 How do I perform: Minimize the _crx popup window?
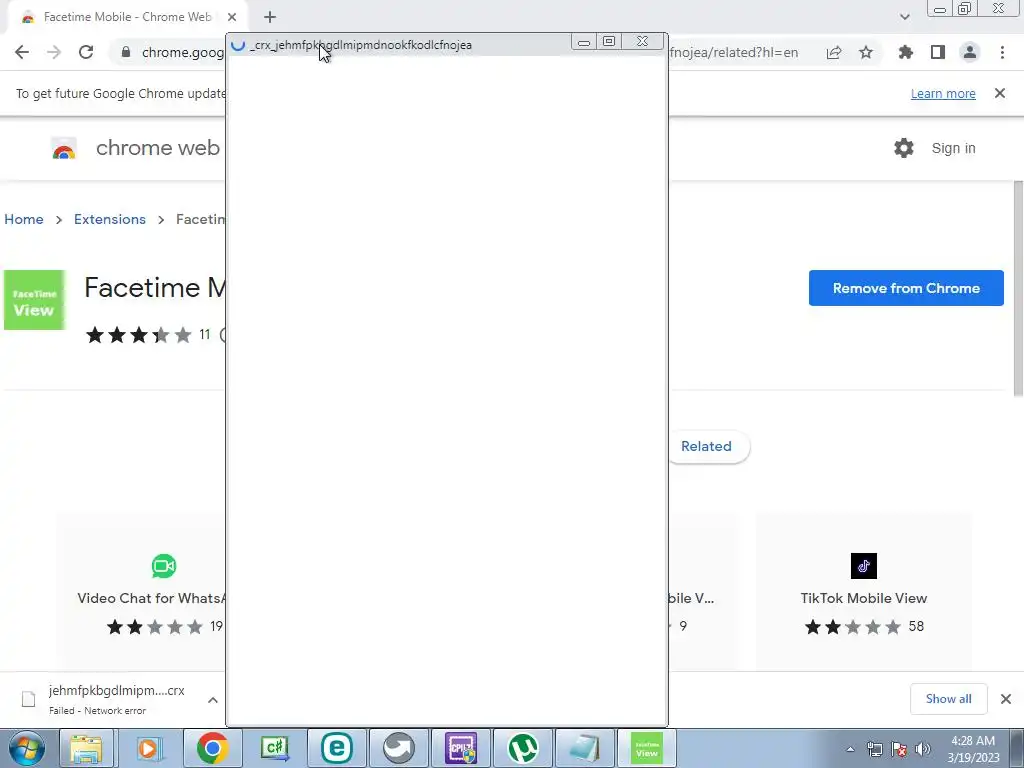click(x=584, y=42)
